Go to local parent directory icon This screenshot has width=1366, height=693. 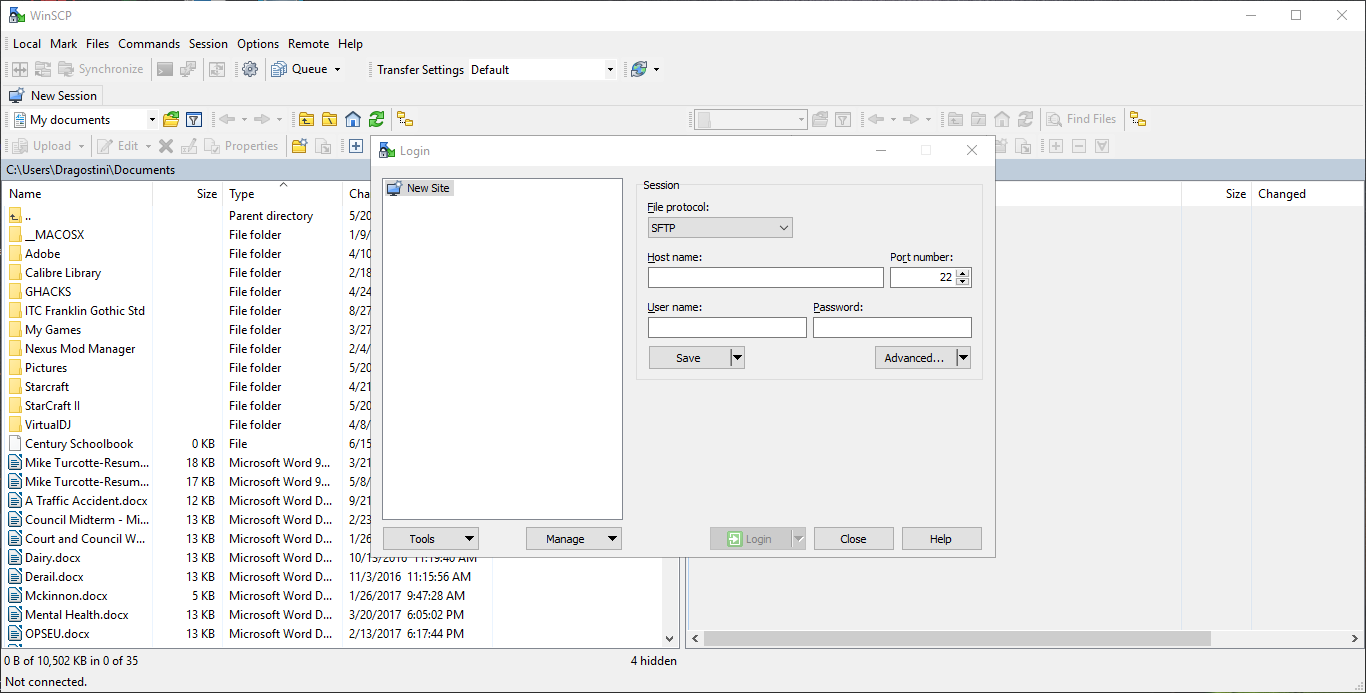[x=306, y=119]
